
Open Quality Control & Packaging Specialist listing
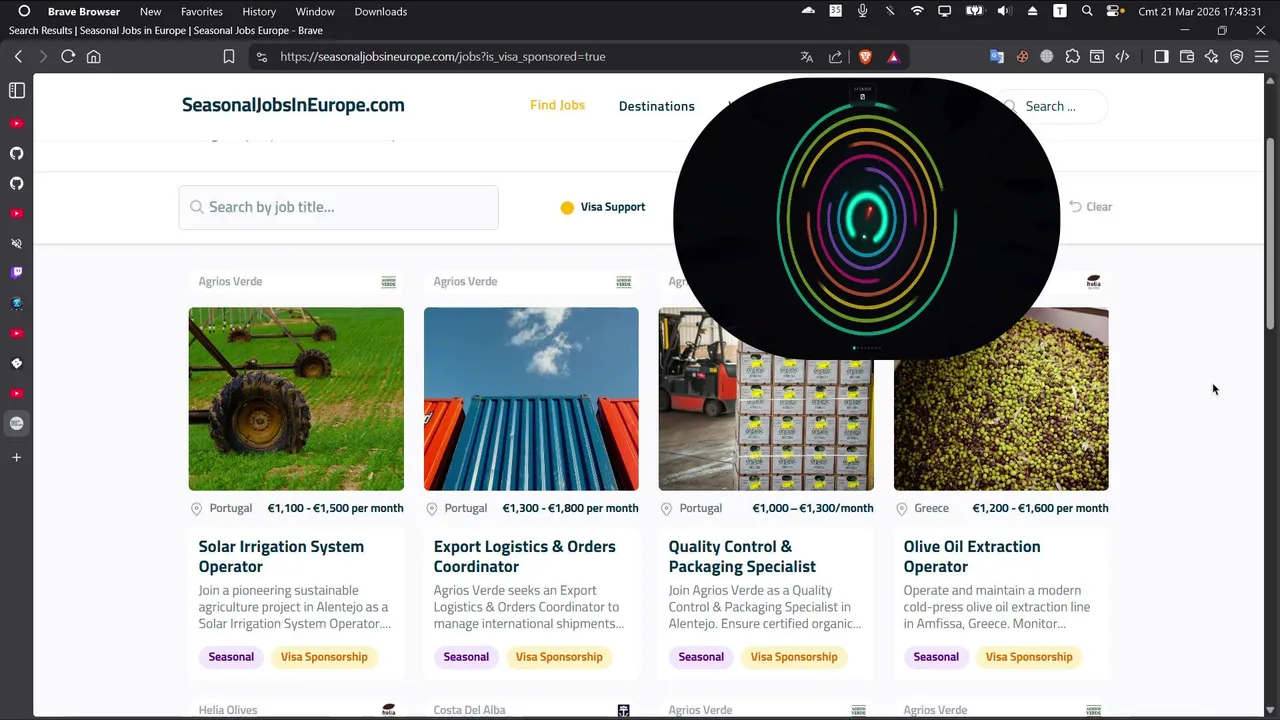[x=742, y=556]
